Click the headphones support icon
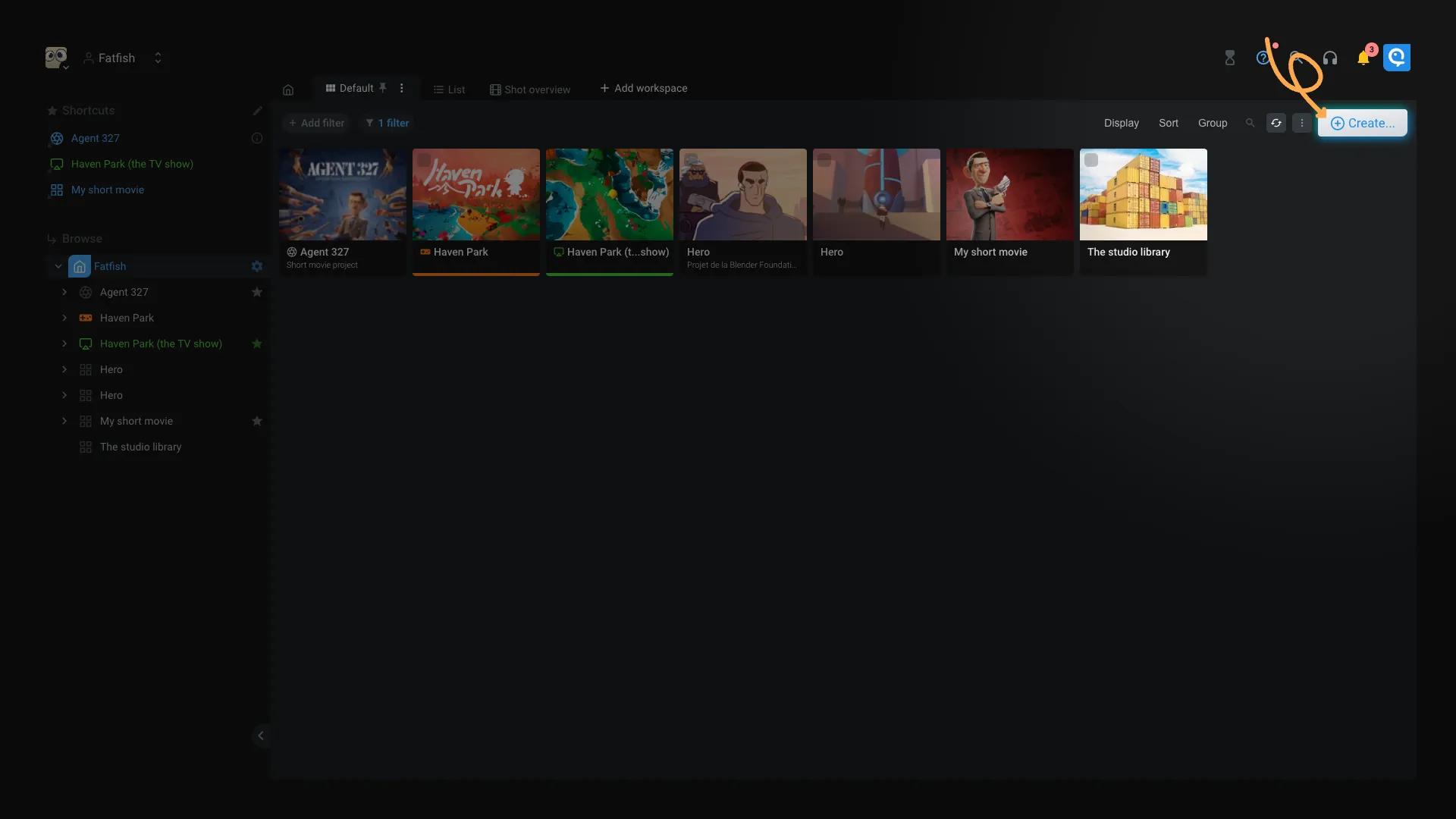 point(1329,58)
